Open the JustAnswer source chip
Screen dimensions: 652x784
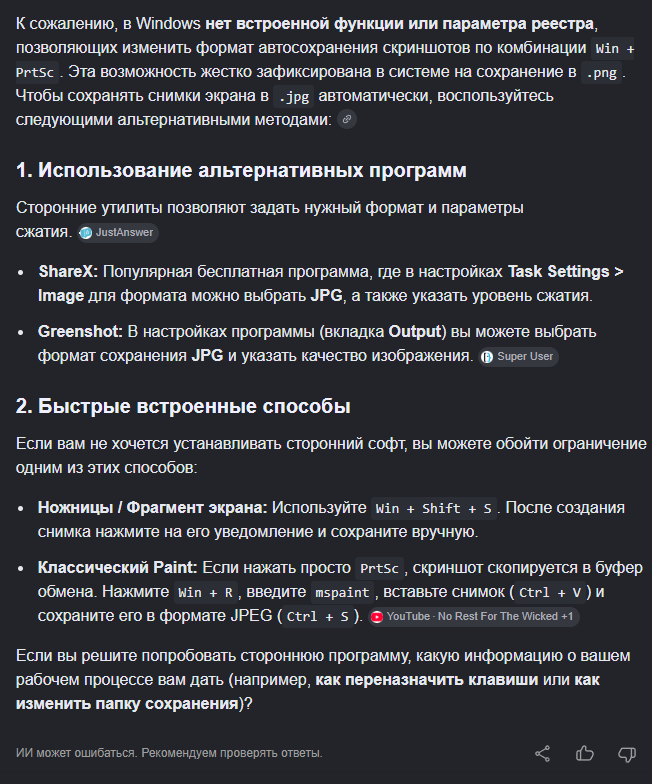tap(118, 232)
